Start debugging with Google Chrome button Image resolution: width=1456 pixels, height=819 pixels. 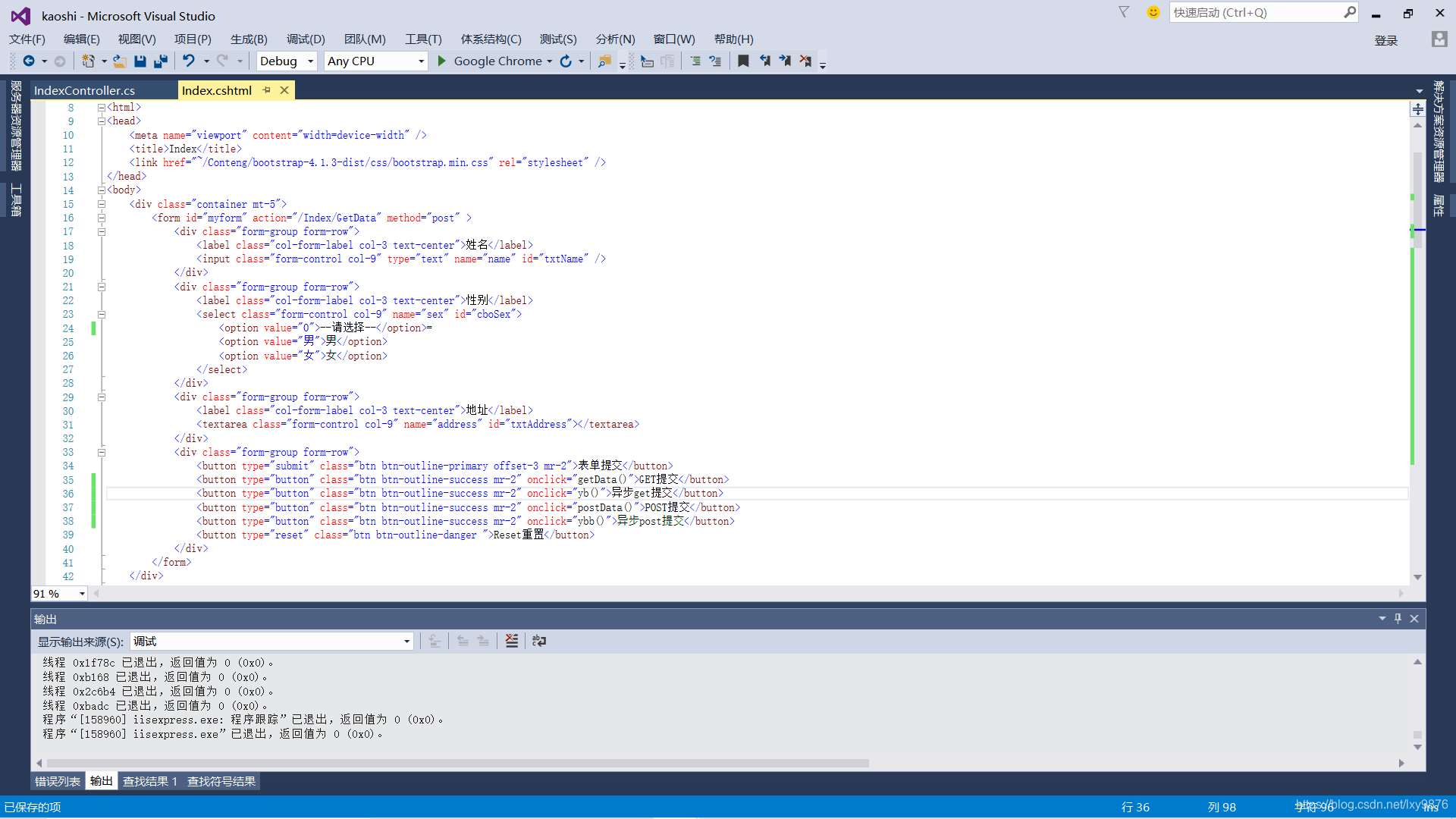click(x=489, y=61)
